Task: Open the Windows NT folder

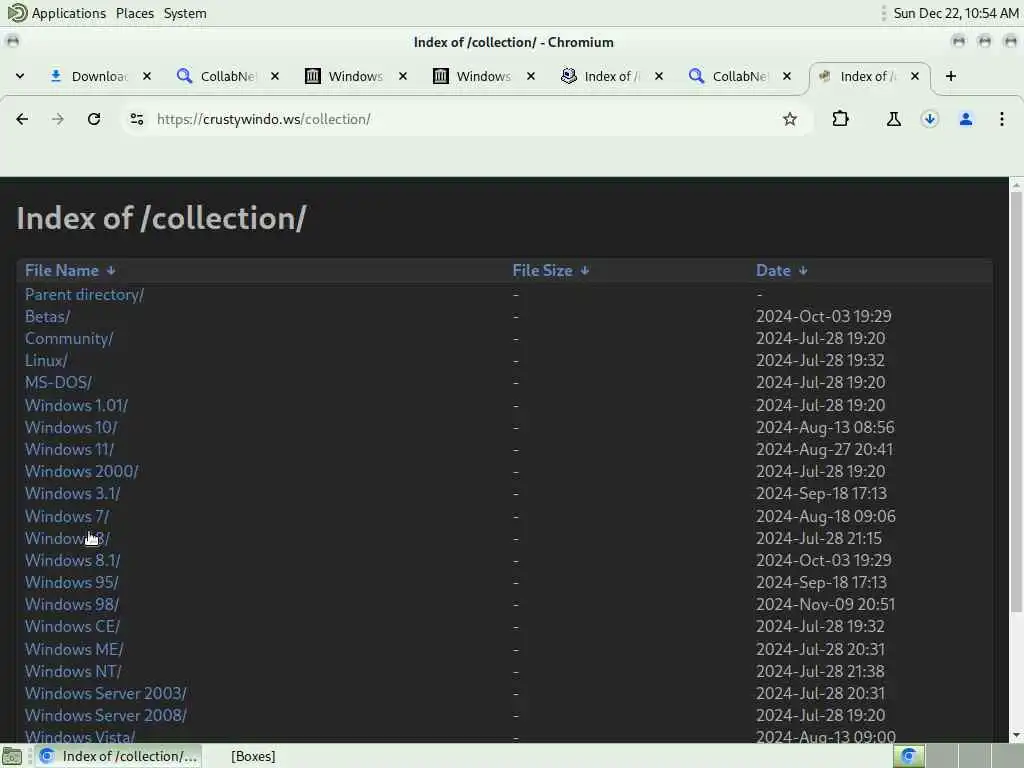Action: pos(73,671)
